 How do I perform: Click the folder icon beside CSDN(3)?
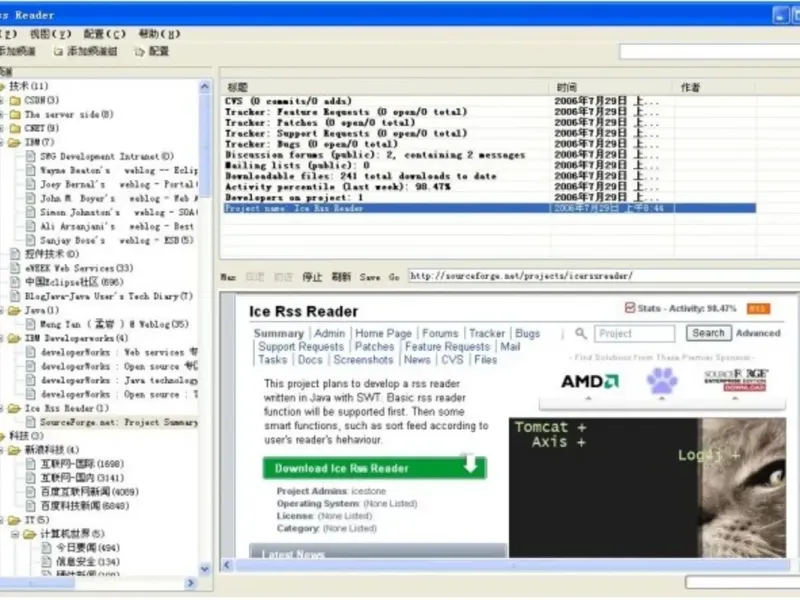coord(15,101)
